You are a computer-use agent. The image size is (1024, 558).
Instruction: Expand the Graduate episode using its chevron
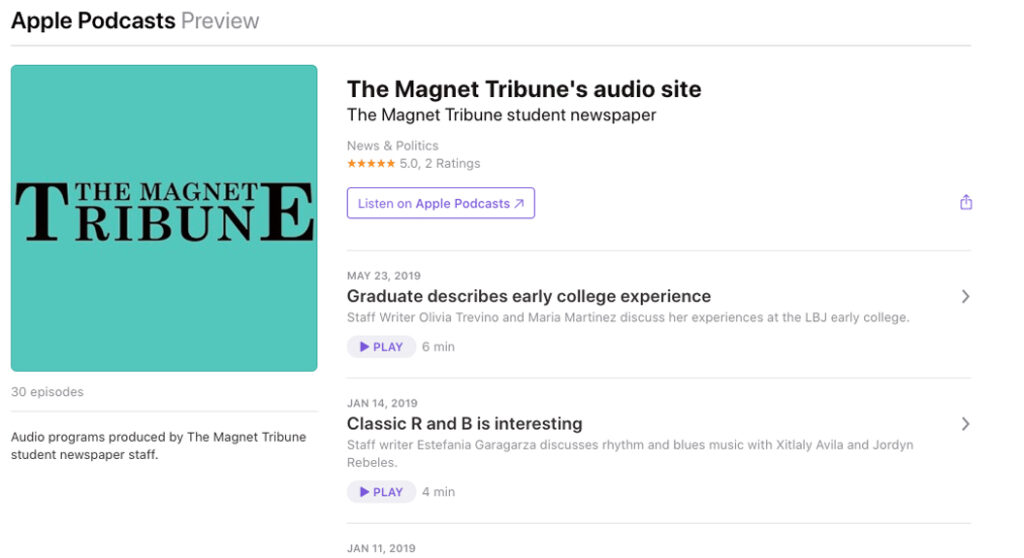[x=965, y=296]
